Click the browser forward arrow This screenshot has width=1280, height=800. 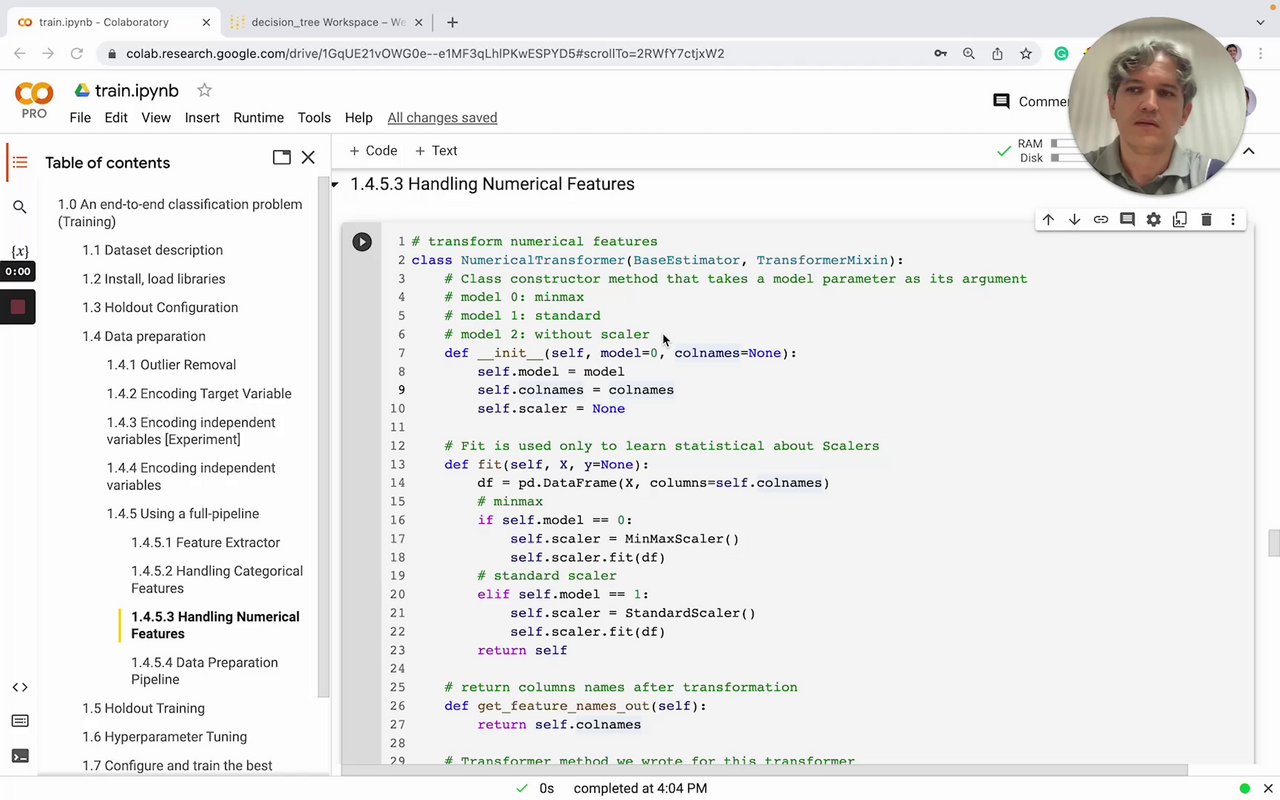tap(49, 54)
